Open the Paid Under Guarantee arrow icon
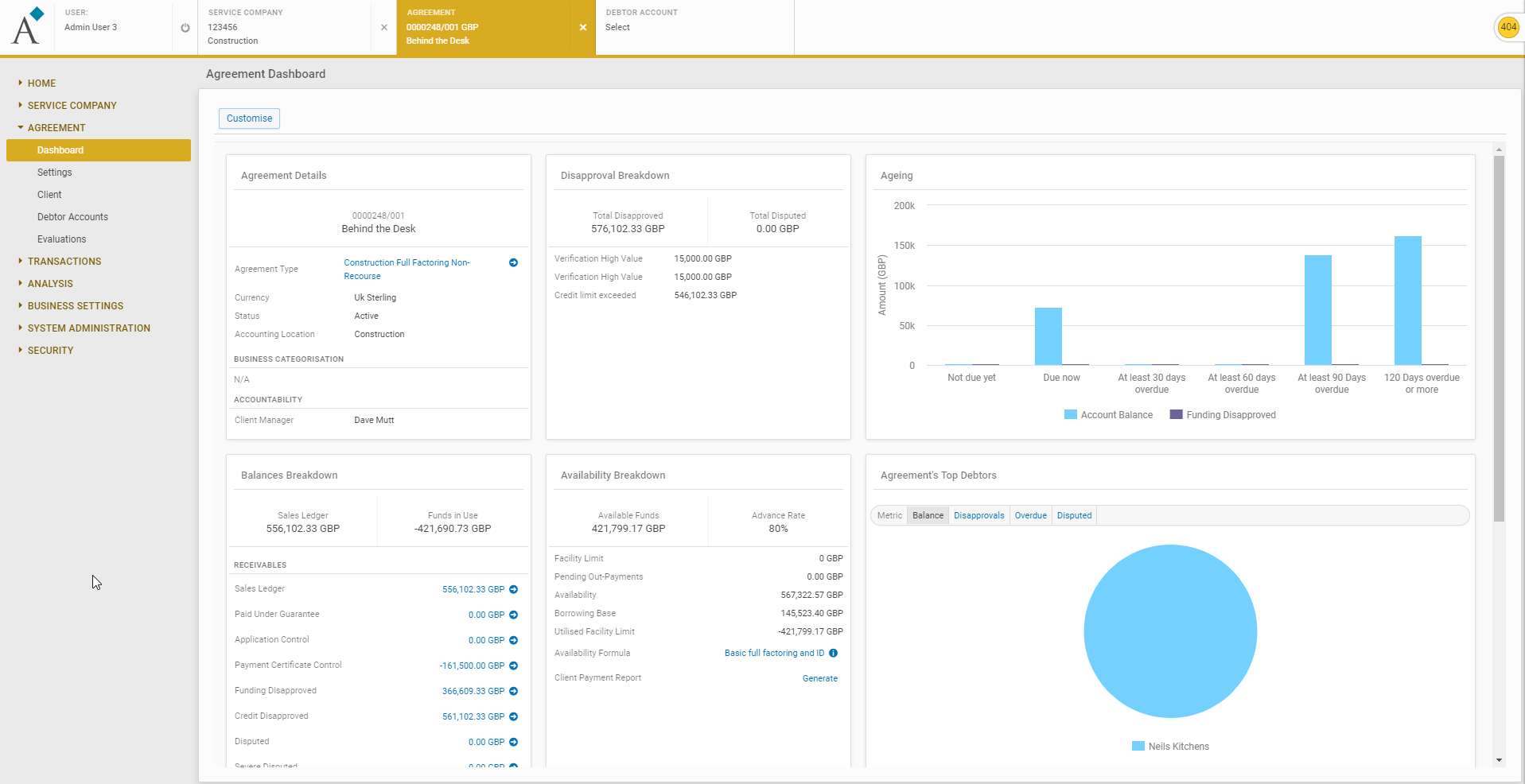 point(514,615)
